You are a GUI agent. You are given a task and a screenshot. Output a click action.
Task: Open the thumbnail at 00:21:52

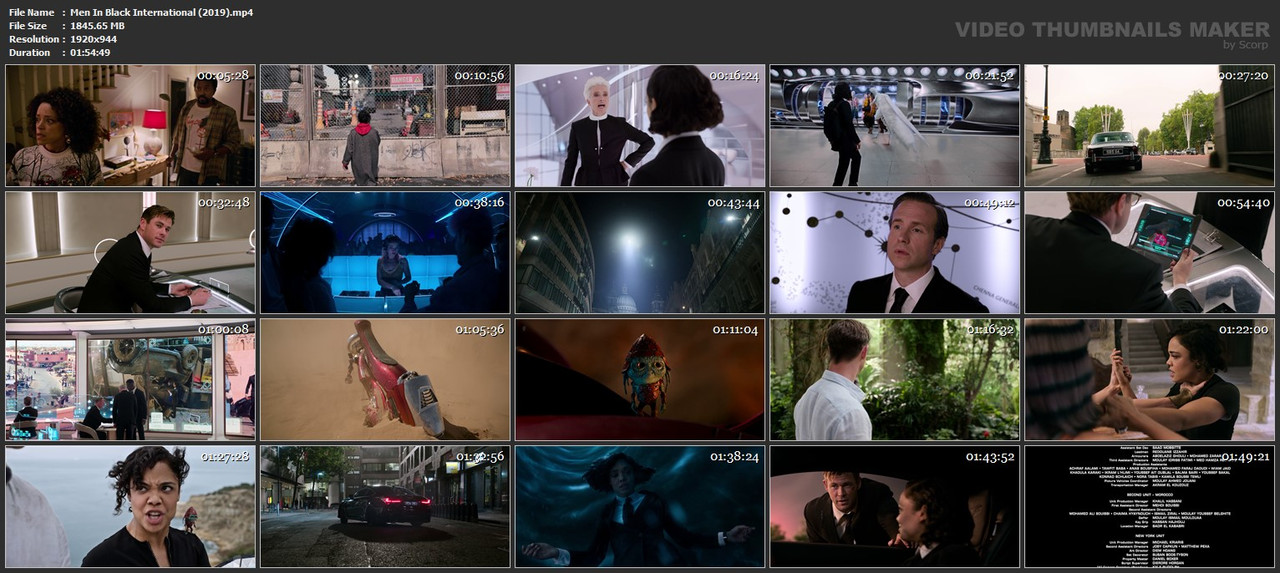[x=895, y=126]
